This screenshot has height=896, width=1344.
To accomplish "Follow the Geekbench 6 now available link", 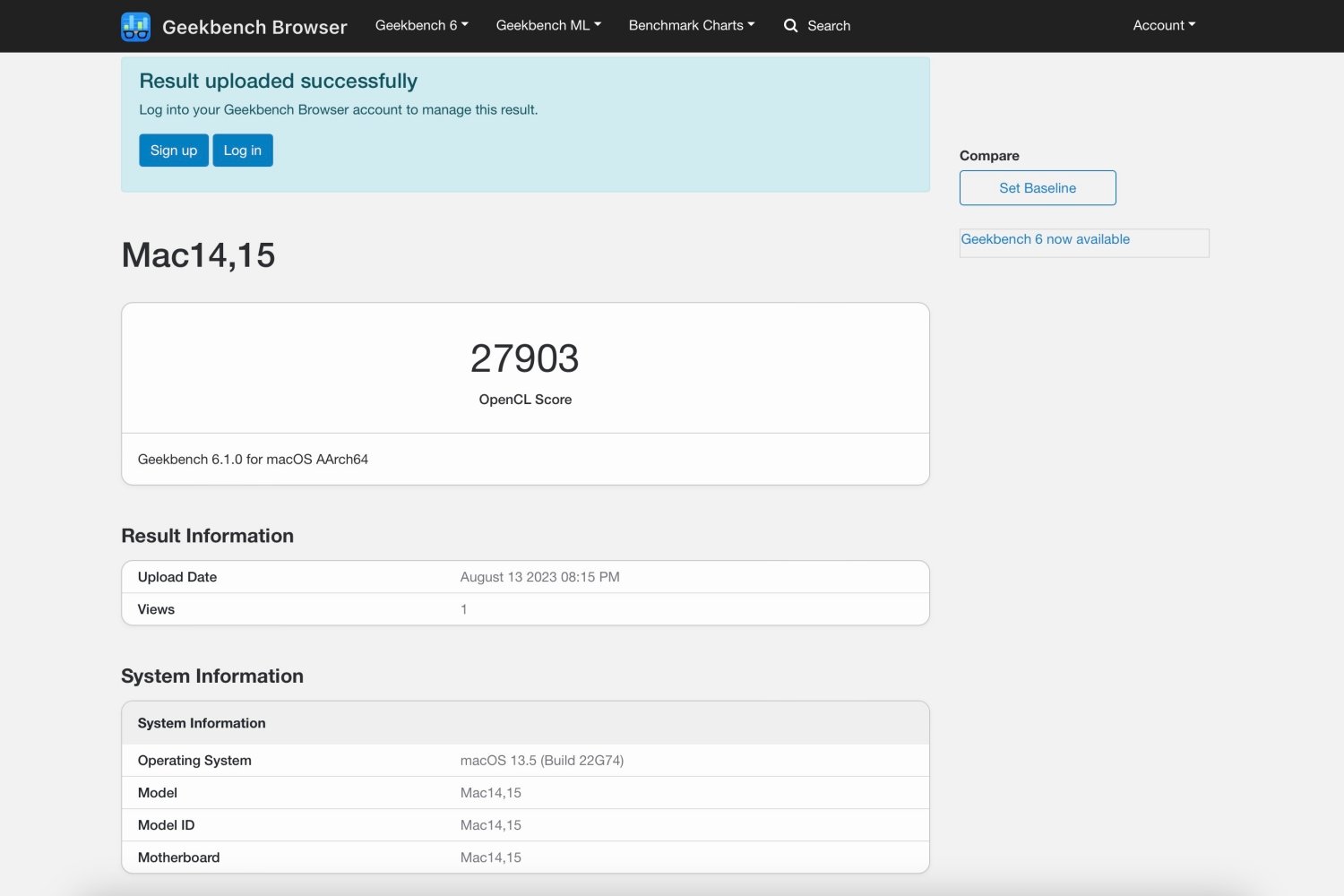I will point(1045,239).
